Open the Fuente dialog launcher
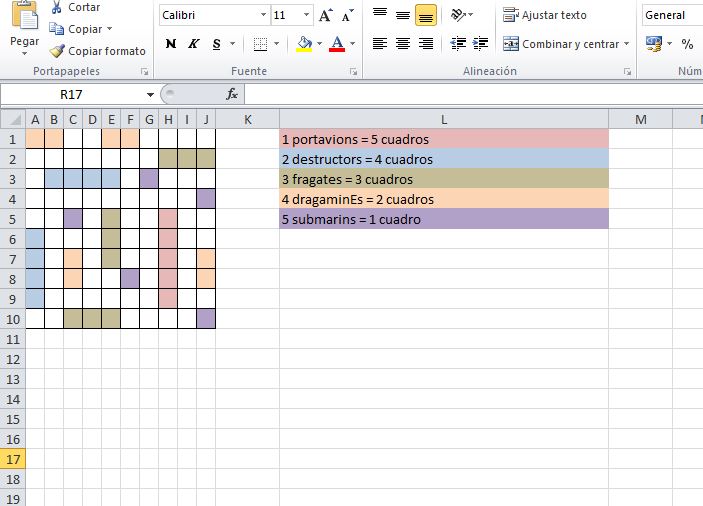 tap(353, 72)
